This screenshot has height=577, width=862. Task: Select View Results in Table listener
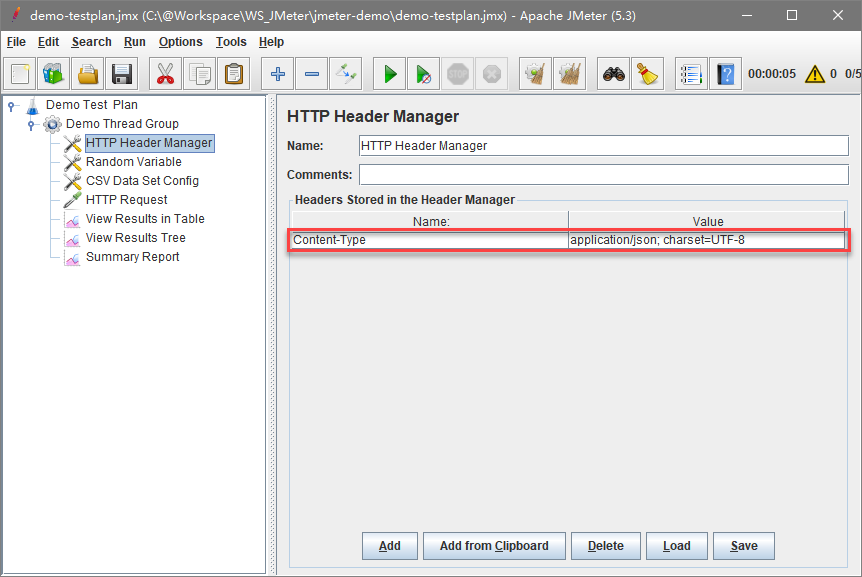point(145,219)
